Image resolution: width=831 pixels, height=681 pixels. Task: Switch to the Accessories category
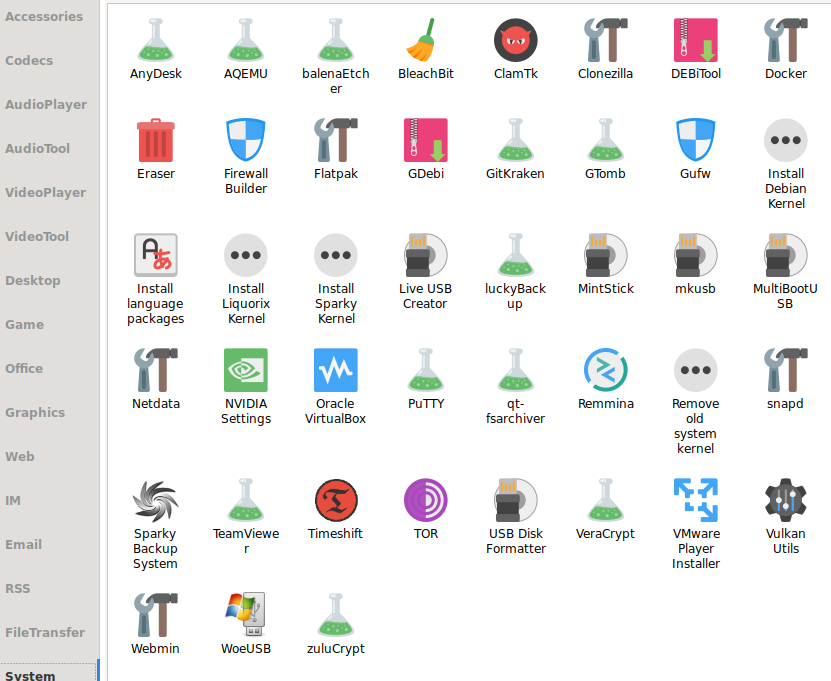click(44, 16)
